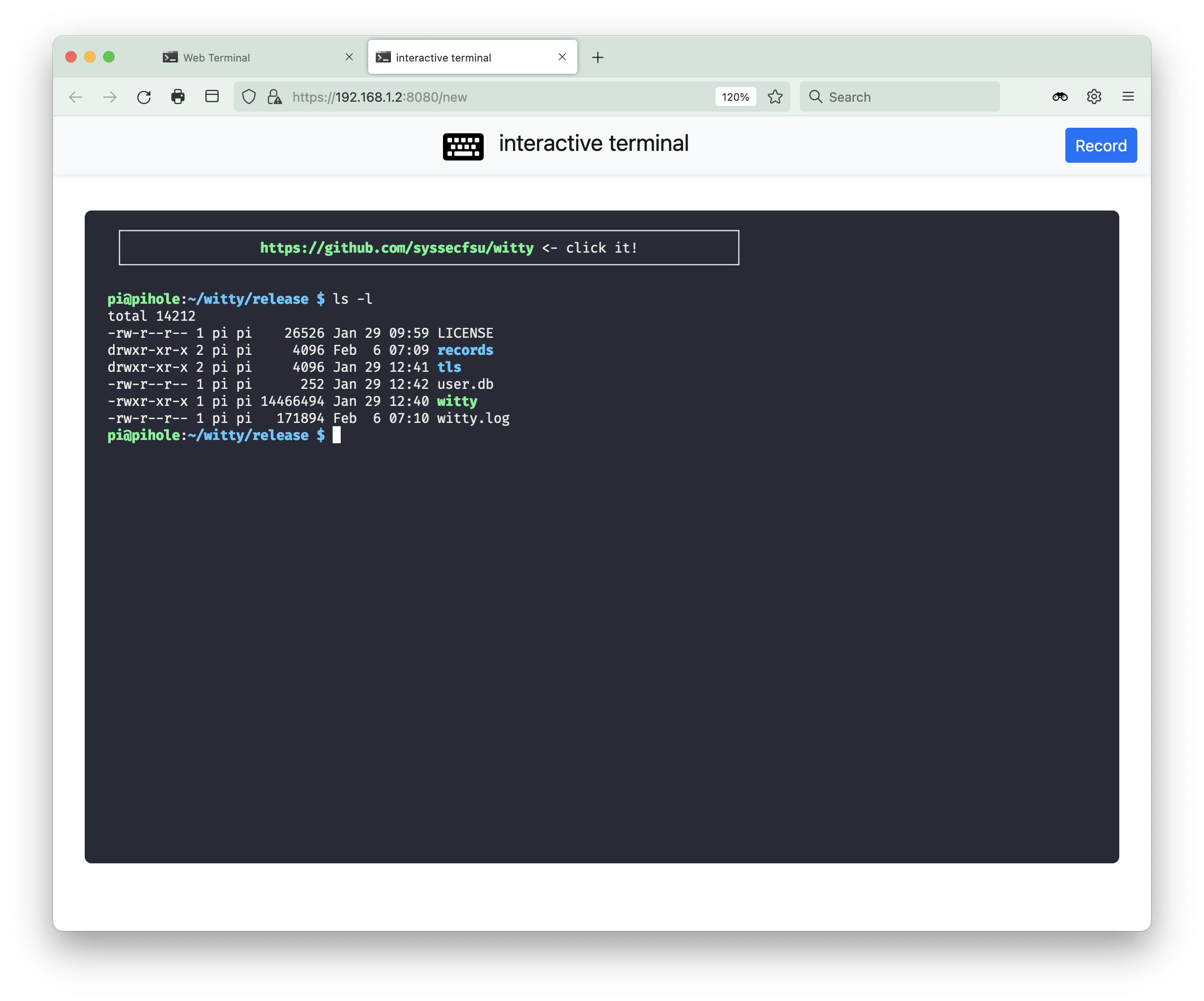Click the private browsing mask icon
The height and width of the screenshot is (1001, 1204).
(x=1060, y=97)
